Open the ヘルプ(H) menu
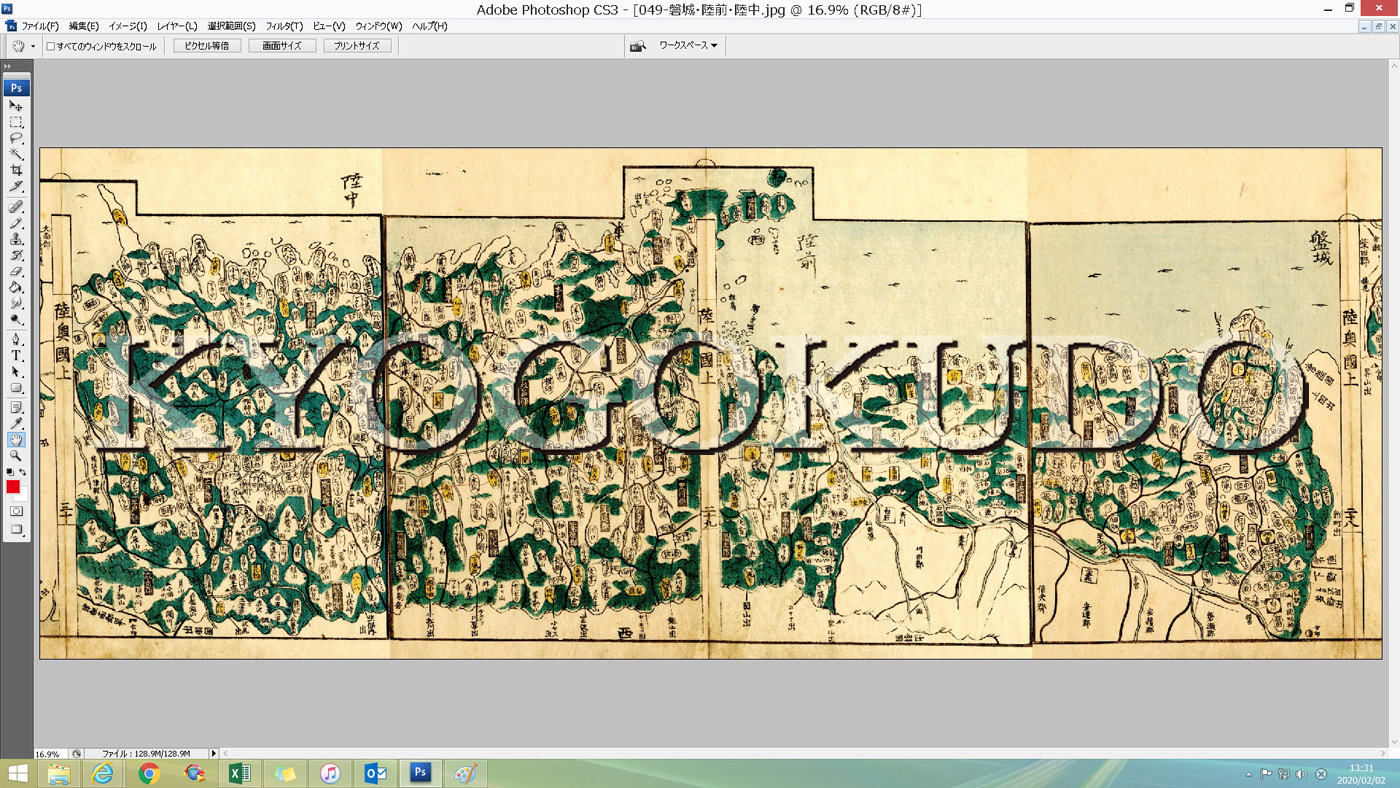The image size is (1400, 788). [430, 26]
